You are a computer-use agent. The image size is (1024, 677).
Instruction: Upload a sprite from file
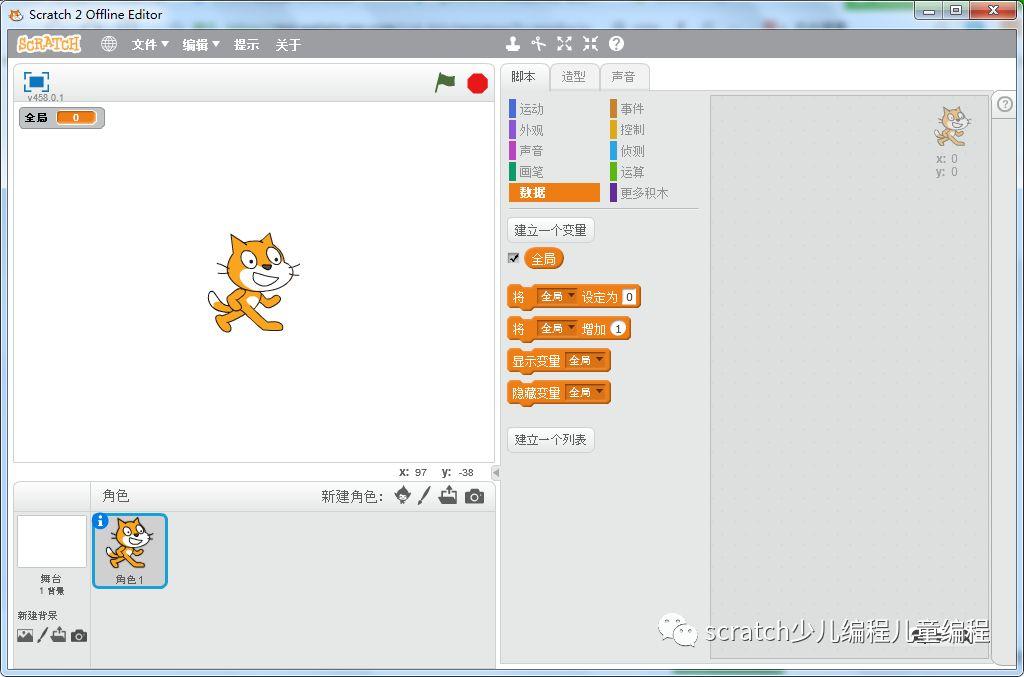click(x=448, y=496)
